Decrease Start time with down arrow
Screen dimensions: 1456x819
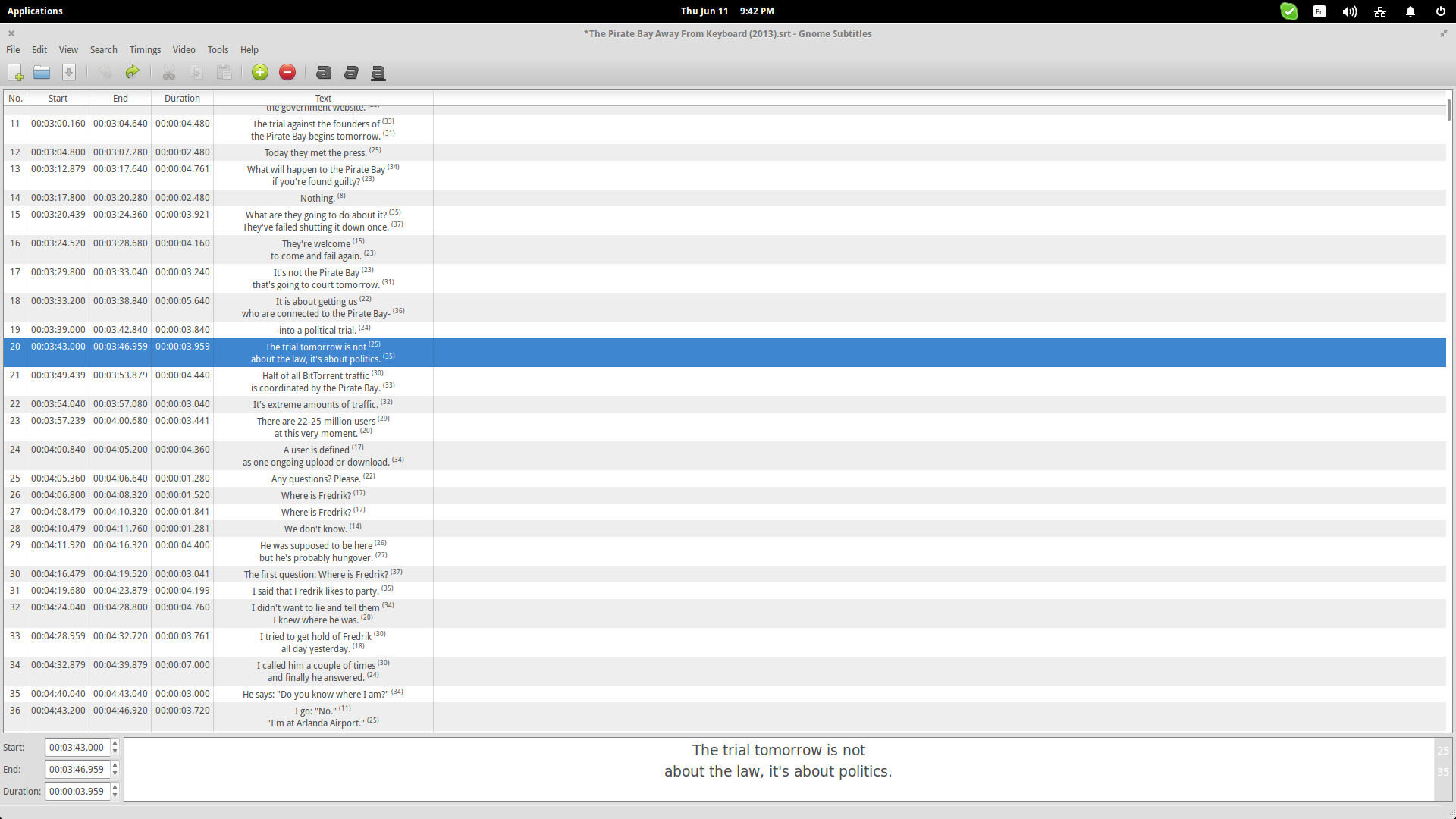(115, 752)
